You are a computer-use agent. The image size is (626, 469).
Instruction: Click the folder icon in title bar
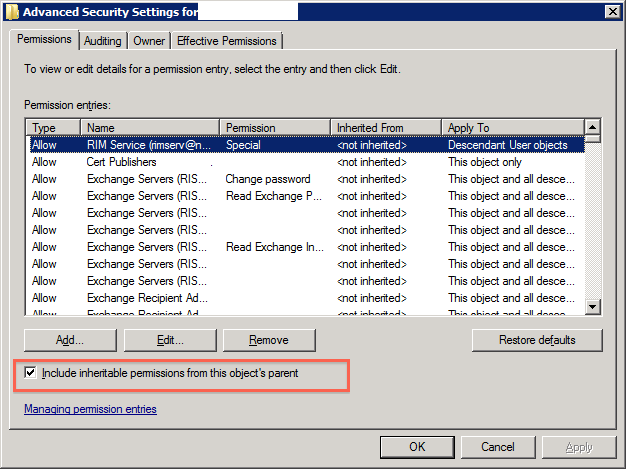pyautogui.click(x=11, y=11)
